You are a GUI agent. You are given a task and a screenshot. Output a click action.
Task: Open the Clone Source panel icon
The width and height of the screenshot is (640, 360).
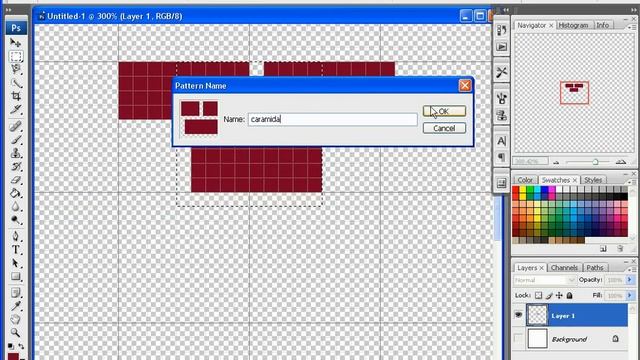502,116
